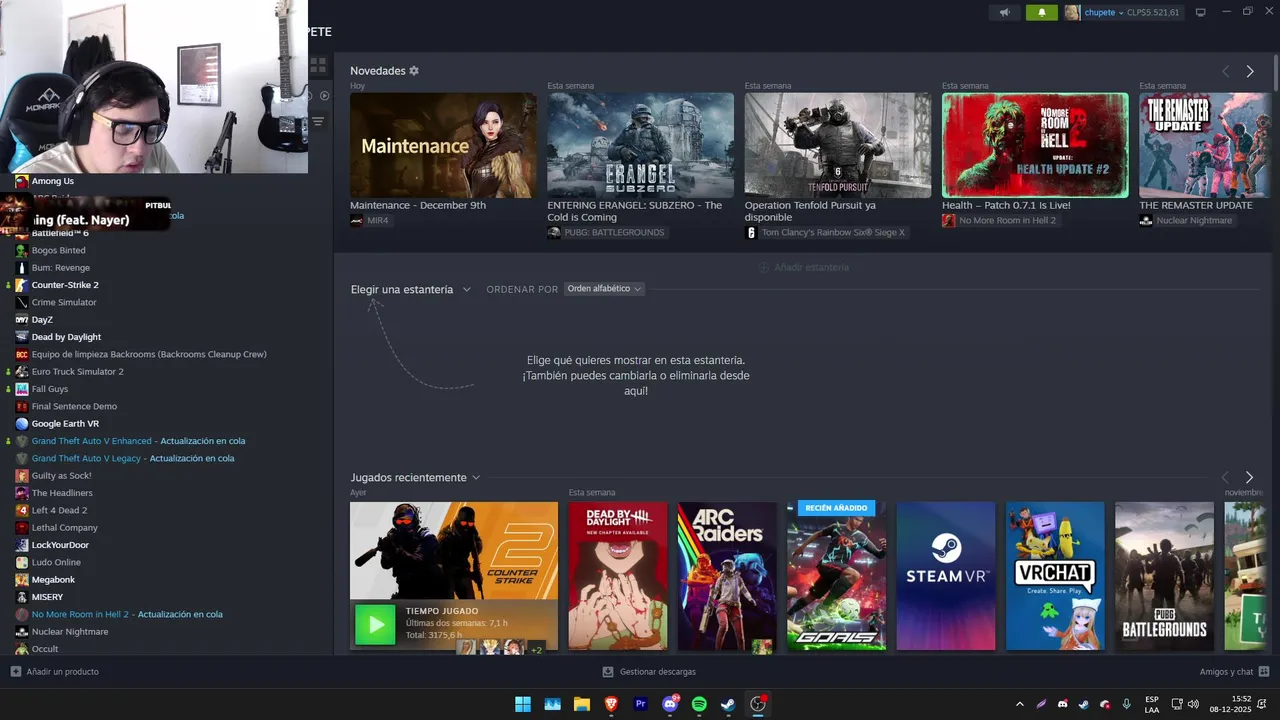The height and width of the screenshot is (720, 1280).
Task: Open the Maintenance - December 9th news card
Action: [x=443, y=145]
